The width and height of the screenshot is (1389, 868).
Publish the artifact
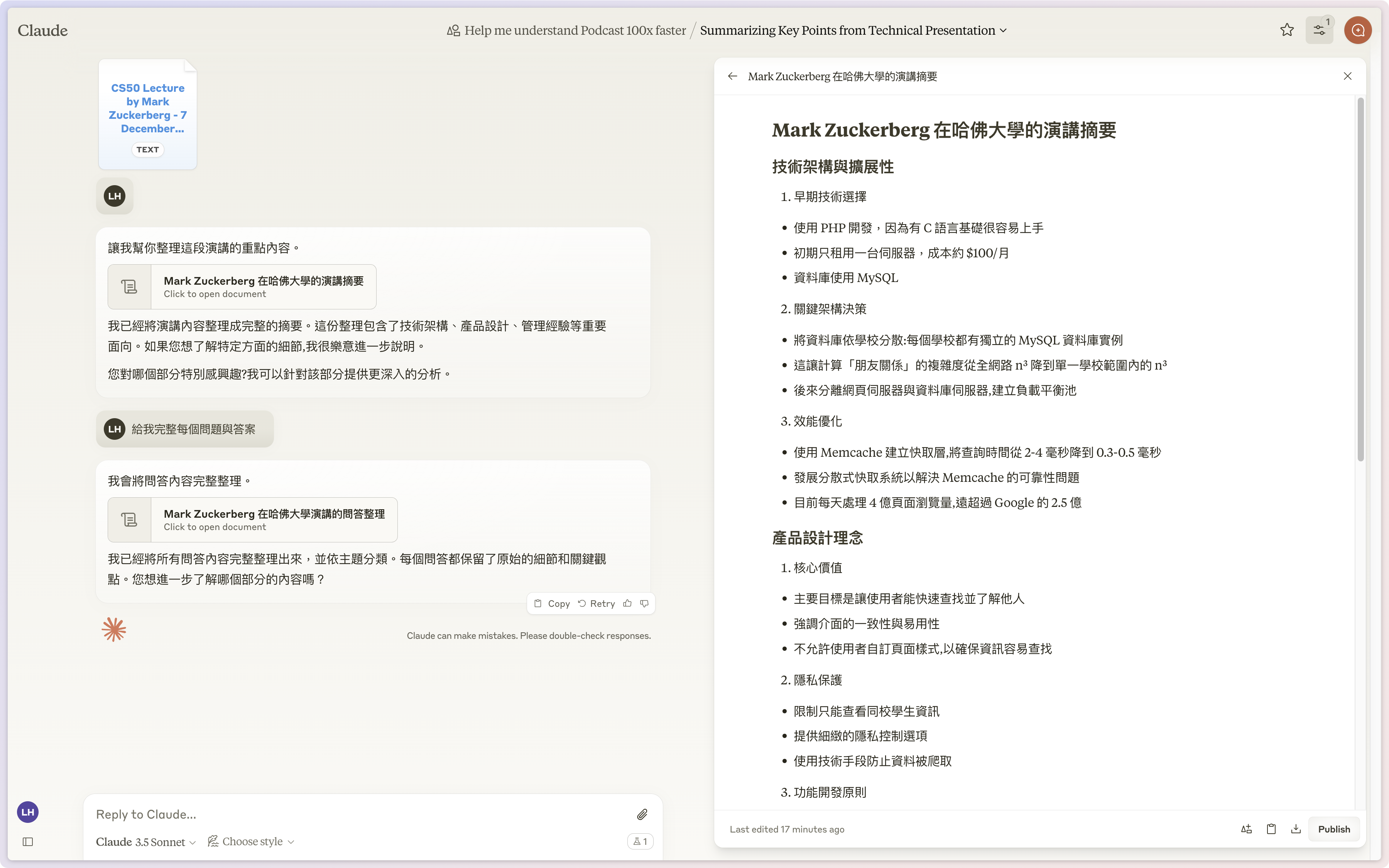pos(1334,829)
